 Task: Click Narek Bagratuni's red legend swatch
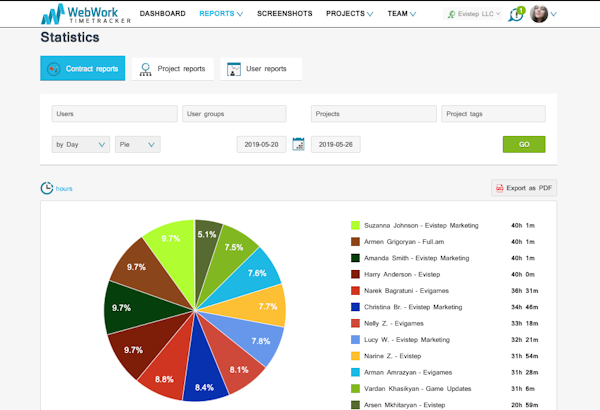point(355,291)
